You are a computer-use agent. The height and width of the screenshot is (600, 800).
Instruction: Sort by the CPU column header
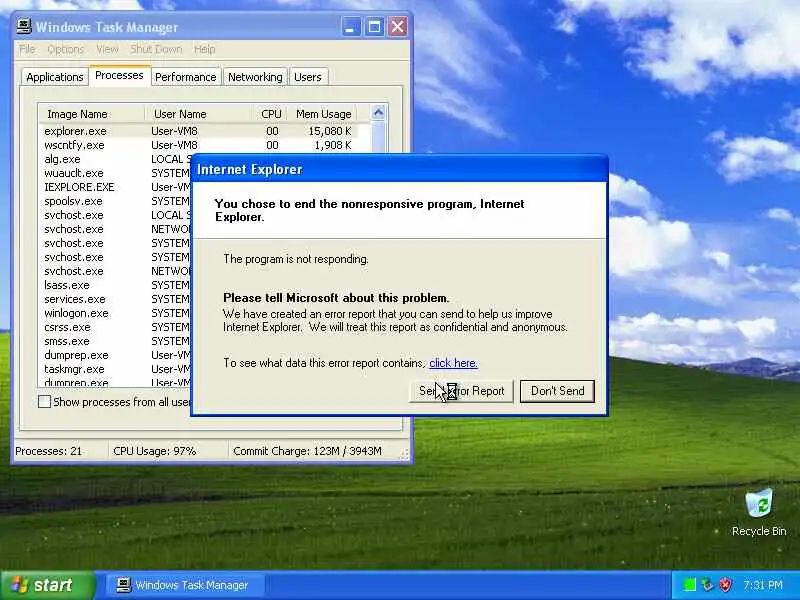coord(268,114)
